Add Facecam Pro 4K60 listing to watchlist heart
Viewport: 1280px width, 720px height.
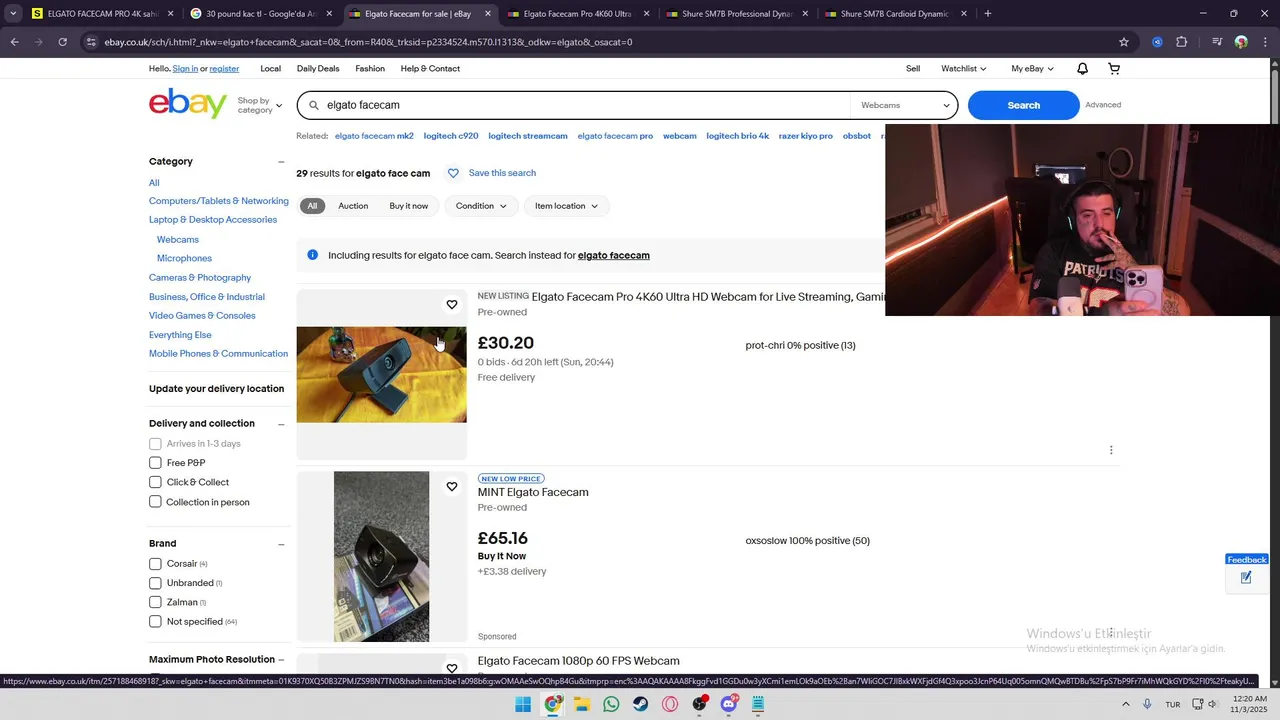(x=452, y=305)
